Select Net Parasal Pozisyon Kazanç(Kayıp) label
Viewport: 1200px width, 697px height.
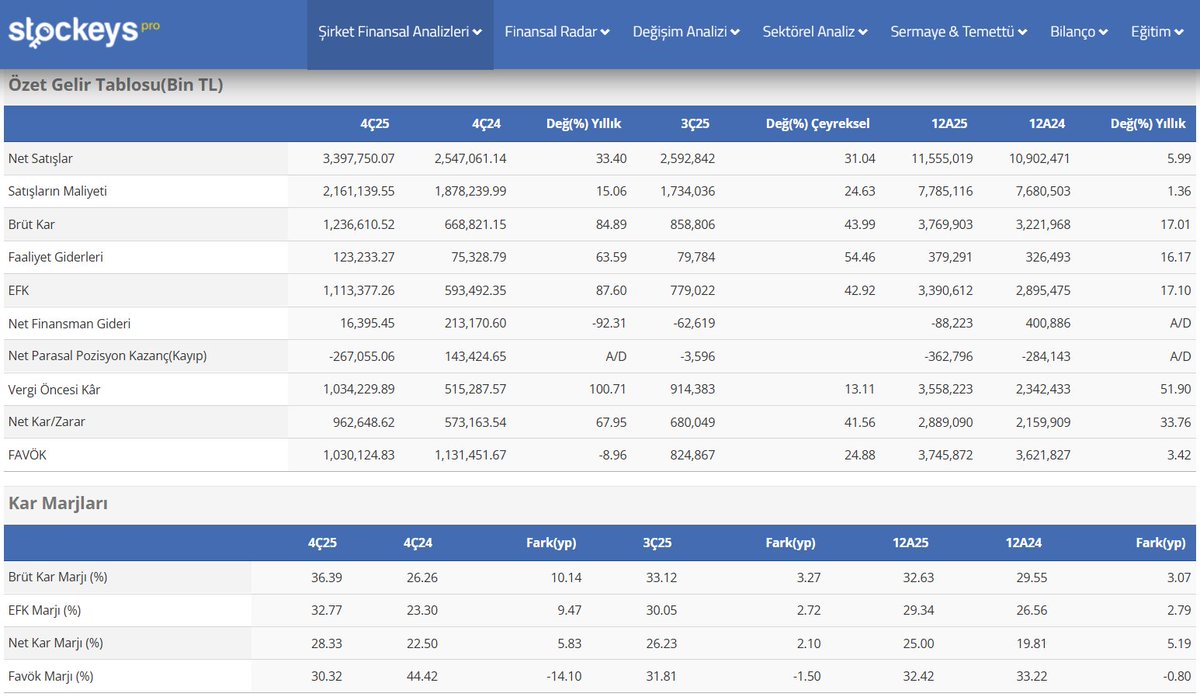tap(107, 356)
